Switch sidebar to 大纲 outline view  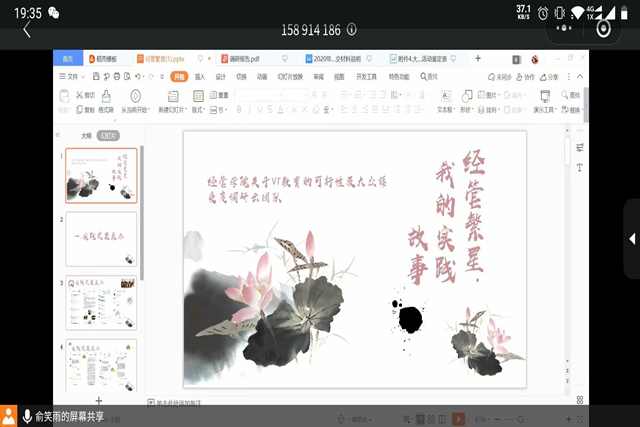[x=86, y=135]
